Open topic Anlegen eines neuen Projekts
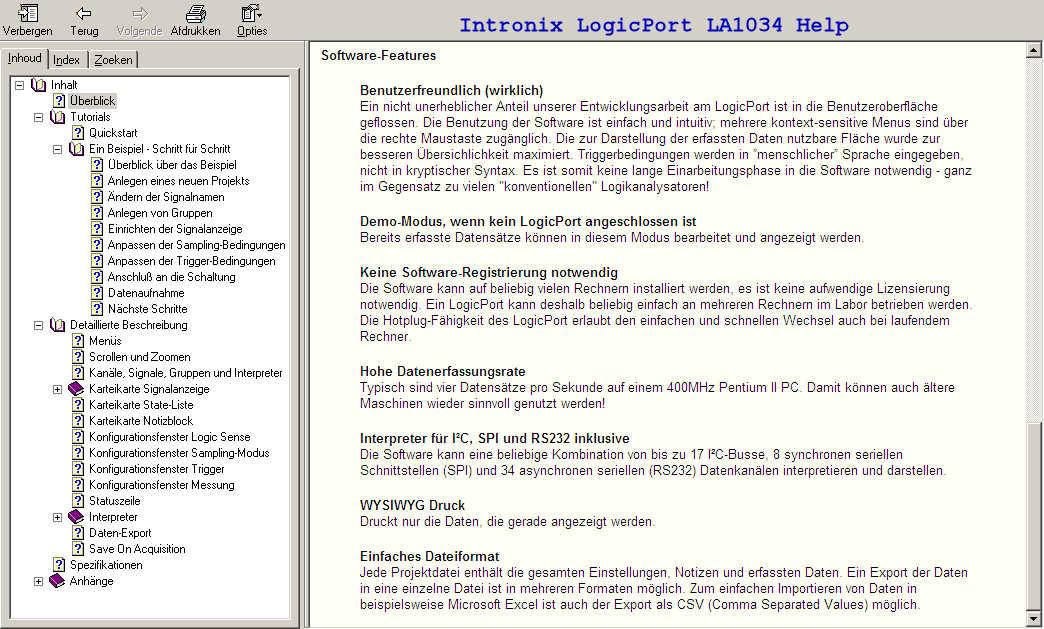 coord(178,181)
